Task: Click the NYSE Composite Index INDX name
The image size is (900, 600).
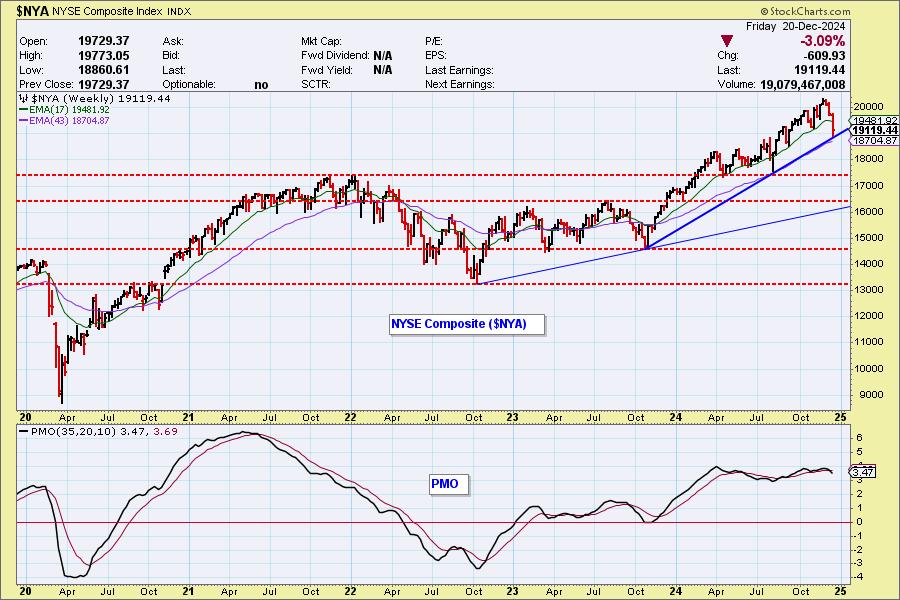Action: pos(122,11)
